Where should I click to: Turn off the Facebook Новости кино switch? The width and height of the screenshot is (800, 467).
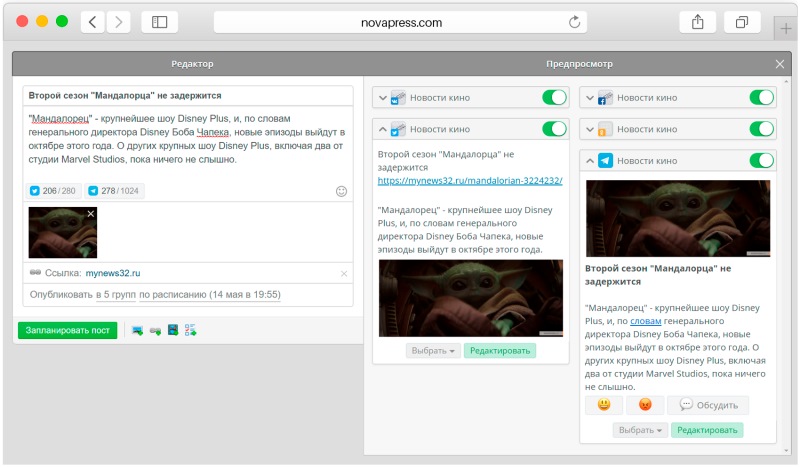pos(762,98)
